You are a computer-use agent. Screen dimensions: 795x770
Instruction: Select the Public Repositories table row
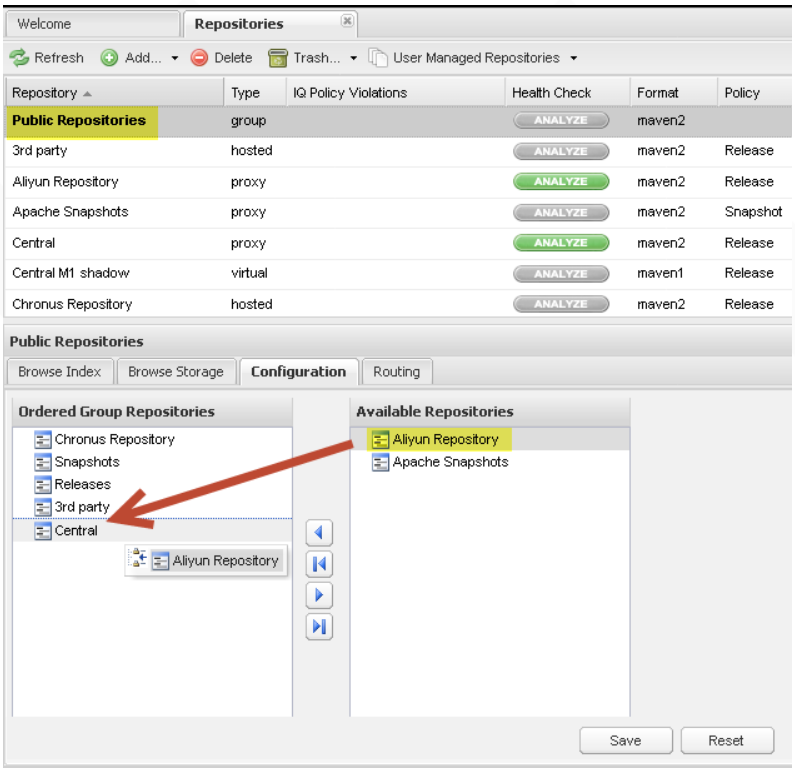tap(398, 121)
